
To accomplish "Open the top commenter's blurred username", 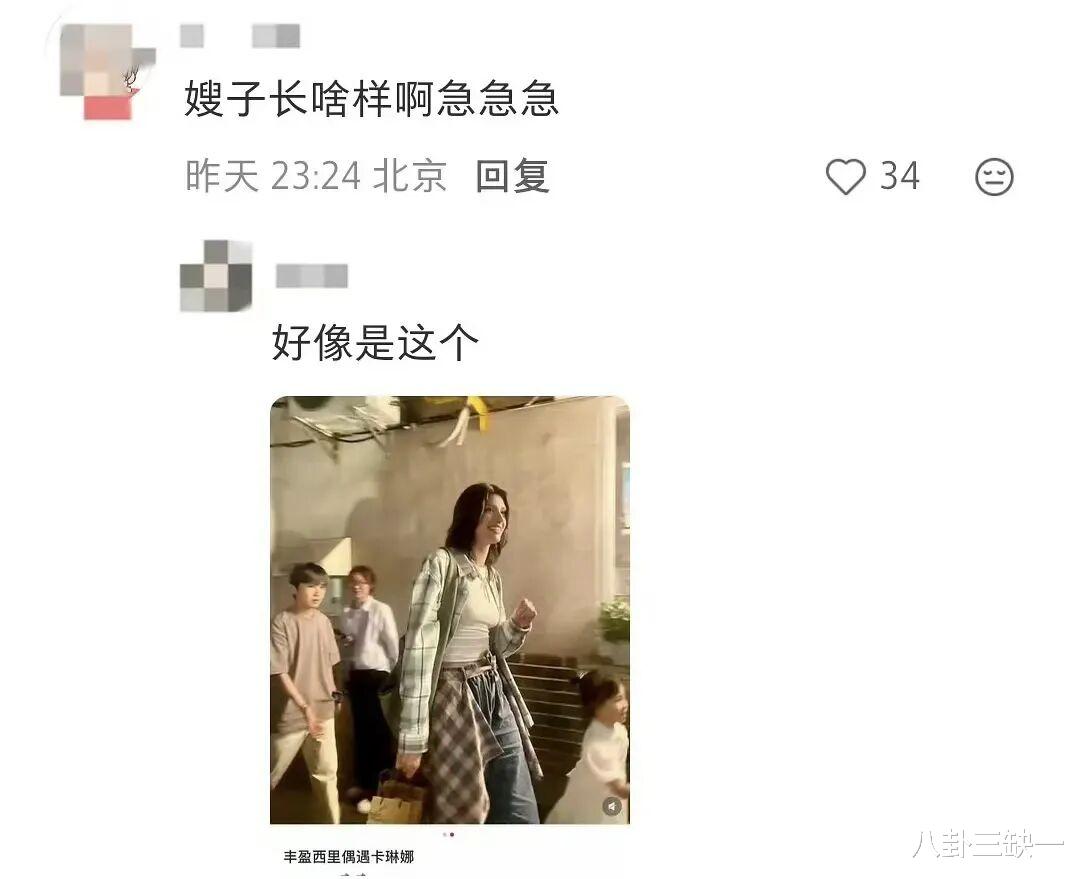I will point(192,36).
